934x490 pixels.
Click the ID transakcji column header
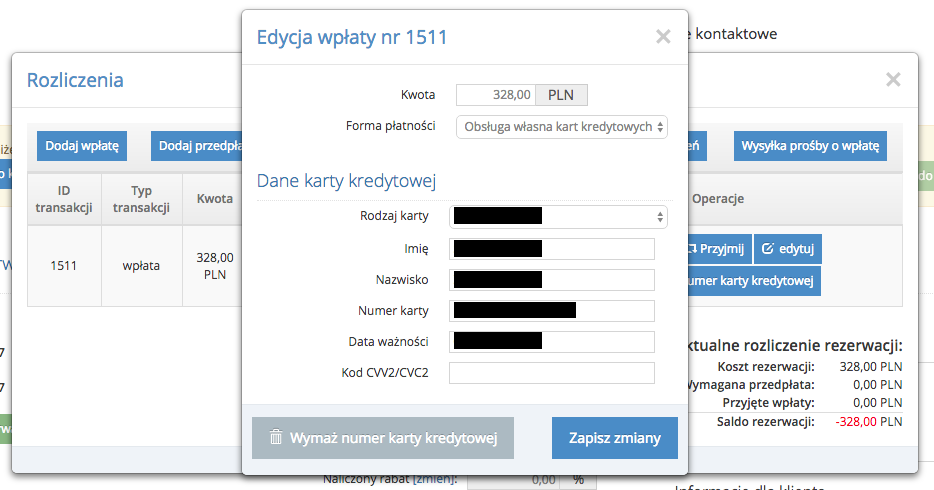64,199
